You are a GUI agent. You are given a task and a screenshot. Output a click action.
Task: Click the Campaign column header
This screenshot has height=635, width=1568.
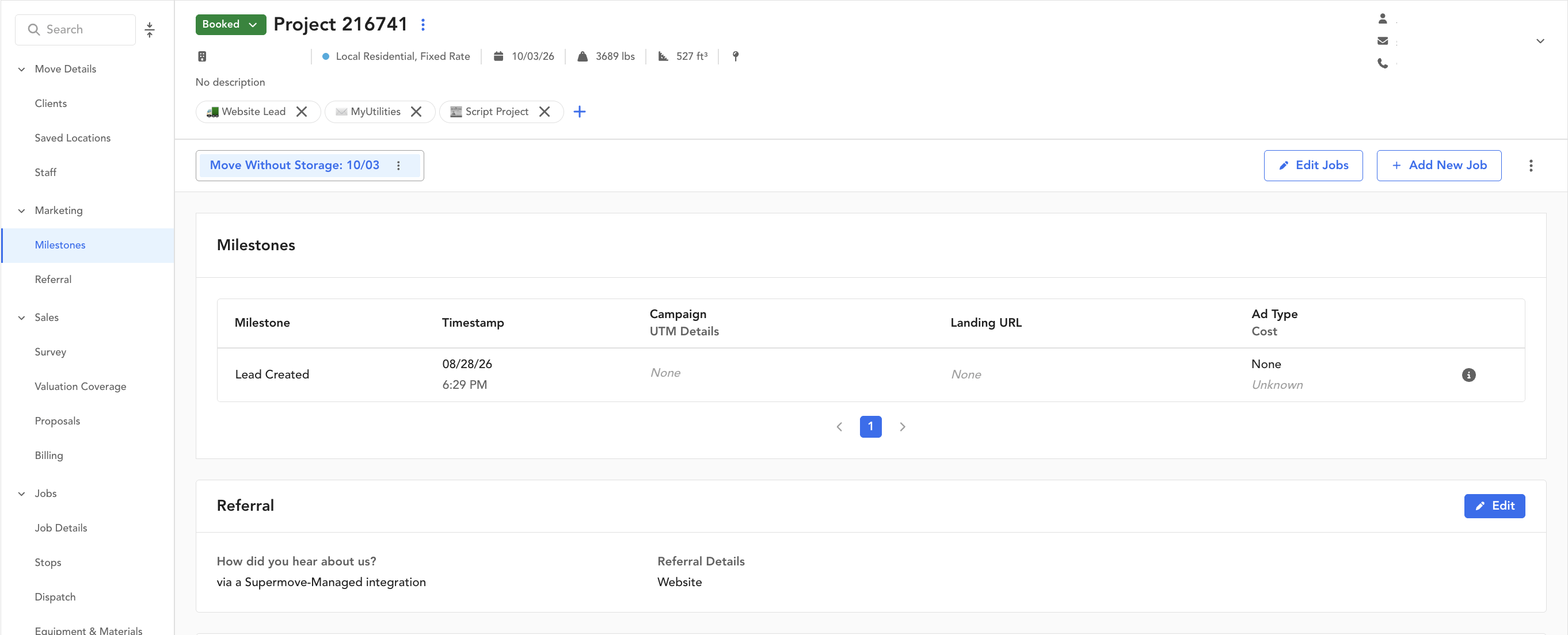pyautogui.click(x=678, y=315)
